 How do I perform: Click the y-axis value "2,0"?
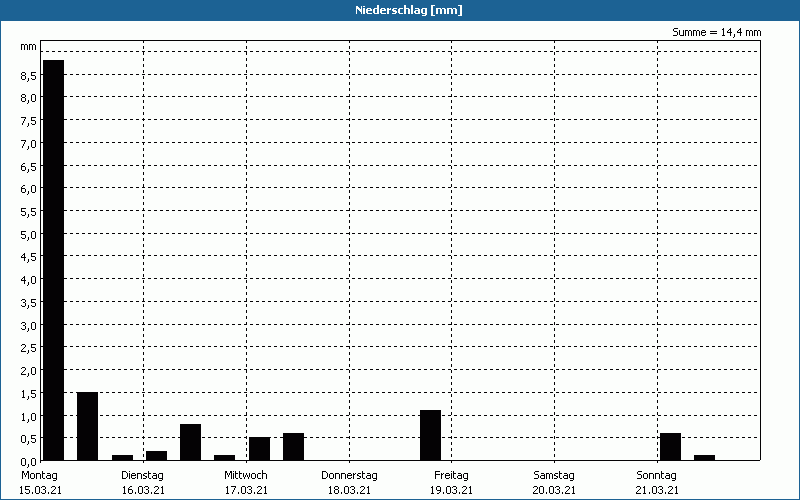pyautogui.click(x=29, y=371)
